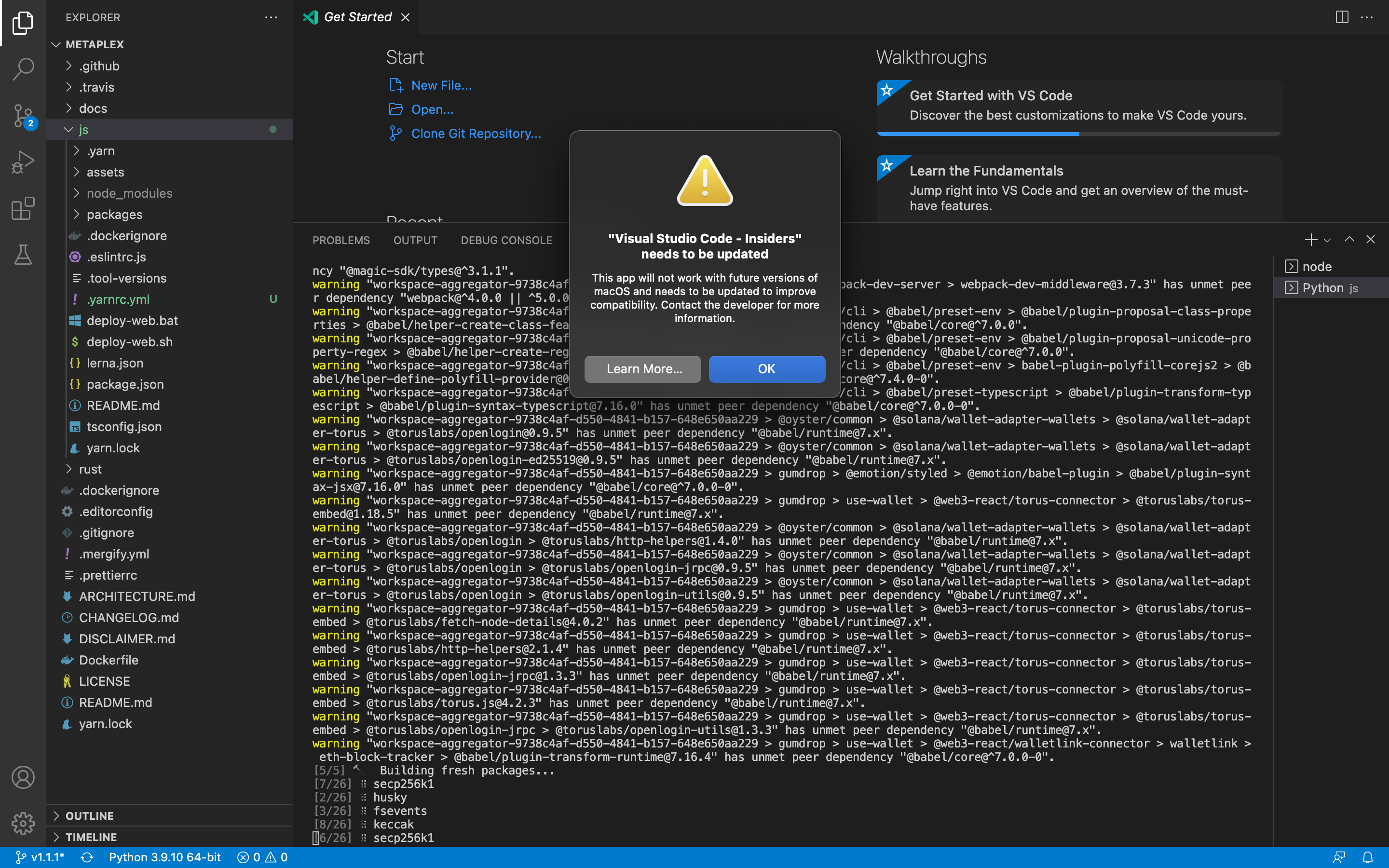1389x868 pixels.
Task: Click Learn More... in the dialog
Action: click(643, 368)
